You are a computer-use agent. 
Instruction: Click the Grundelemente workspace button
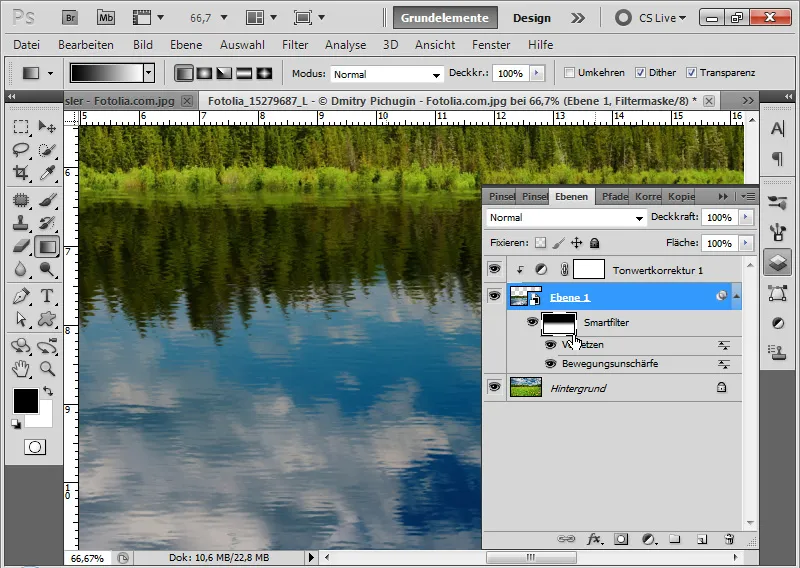click(x=445, y=18)
